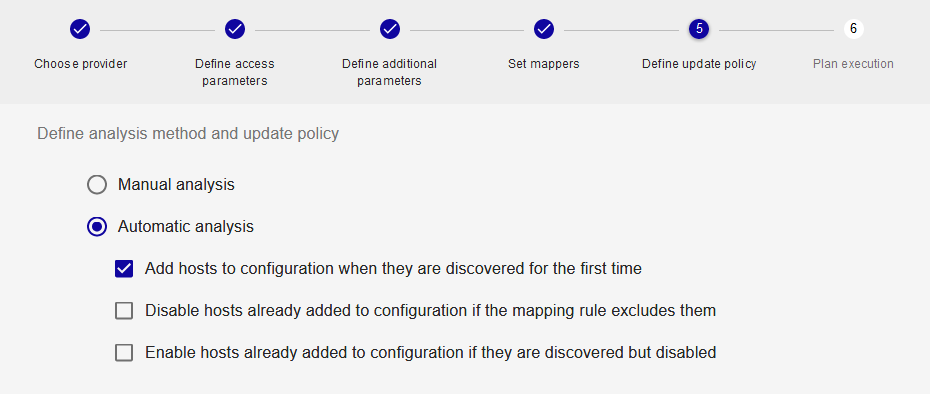Uncheck Add hosts when discovered first time
930x394 pixels.
click(124, 269)
